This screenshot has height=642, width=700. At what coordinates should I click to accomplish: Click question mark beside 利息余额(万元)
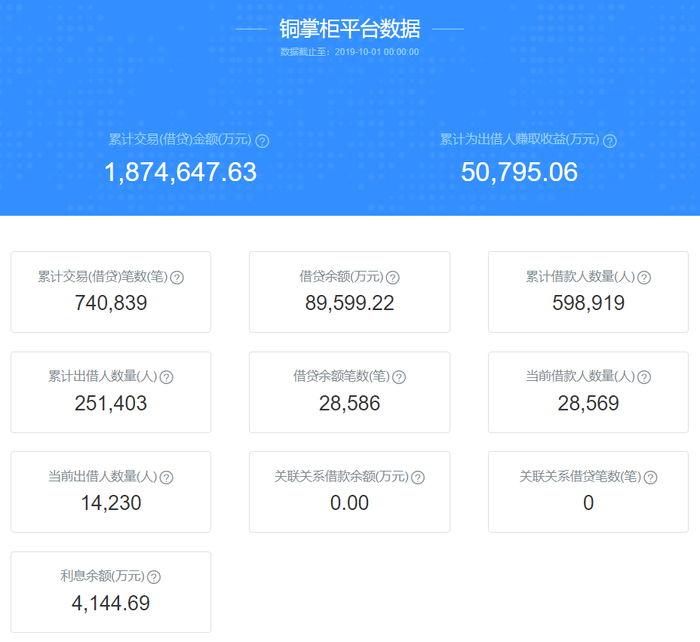tap(154, 577)
